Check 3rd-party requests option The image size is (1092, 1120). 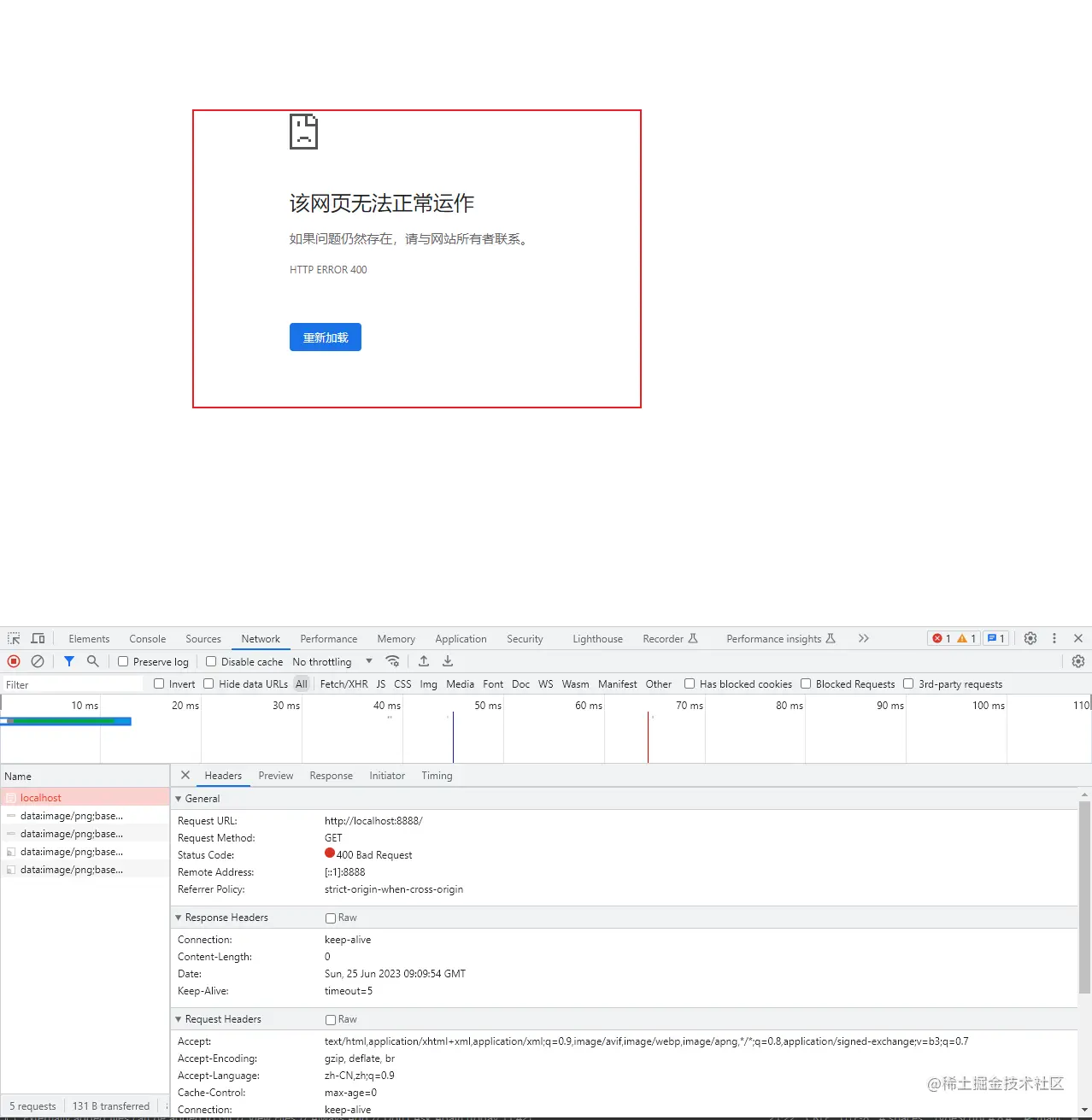pos(908,683)
